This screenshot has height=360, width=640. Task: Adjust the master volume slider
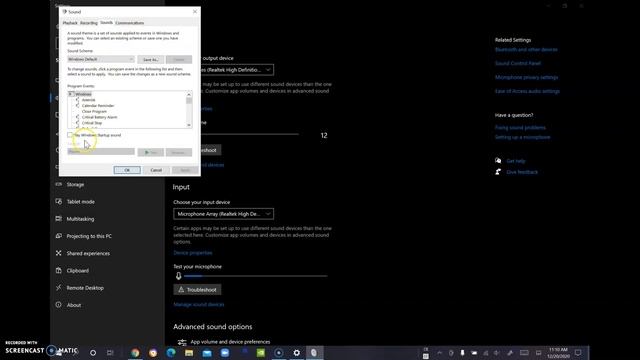[250, 134]
